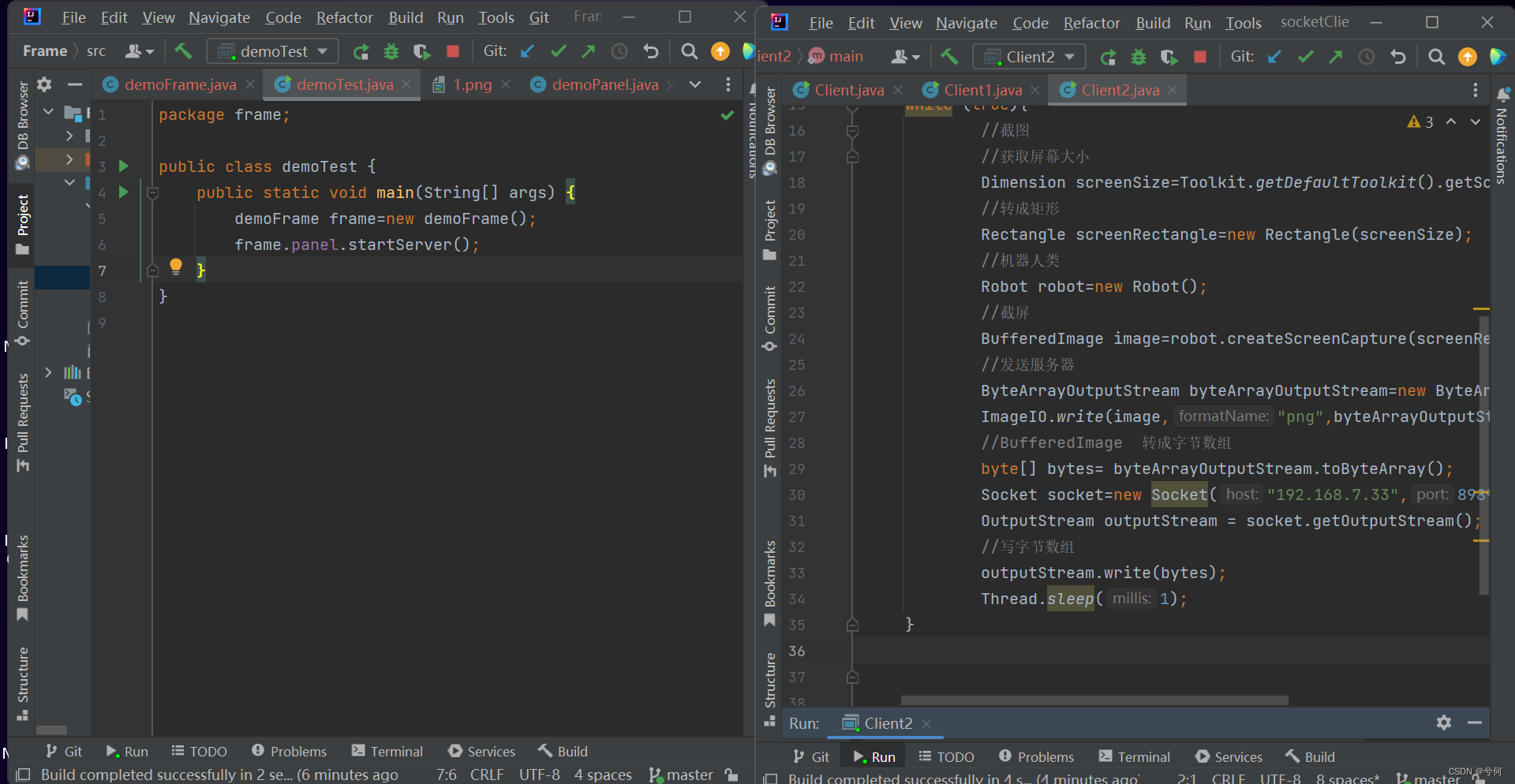Change CRLF line separator in left status bar
1515x784 pixels.
pos(486,775)
